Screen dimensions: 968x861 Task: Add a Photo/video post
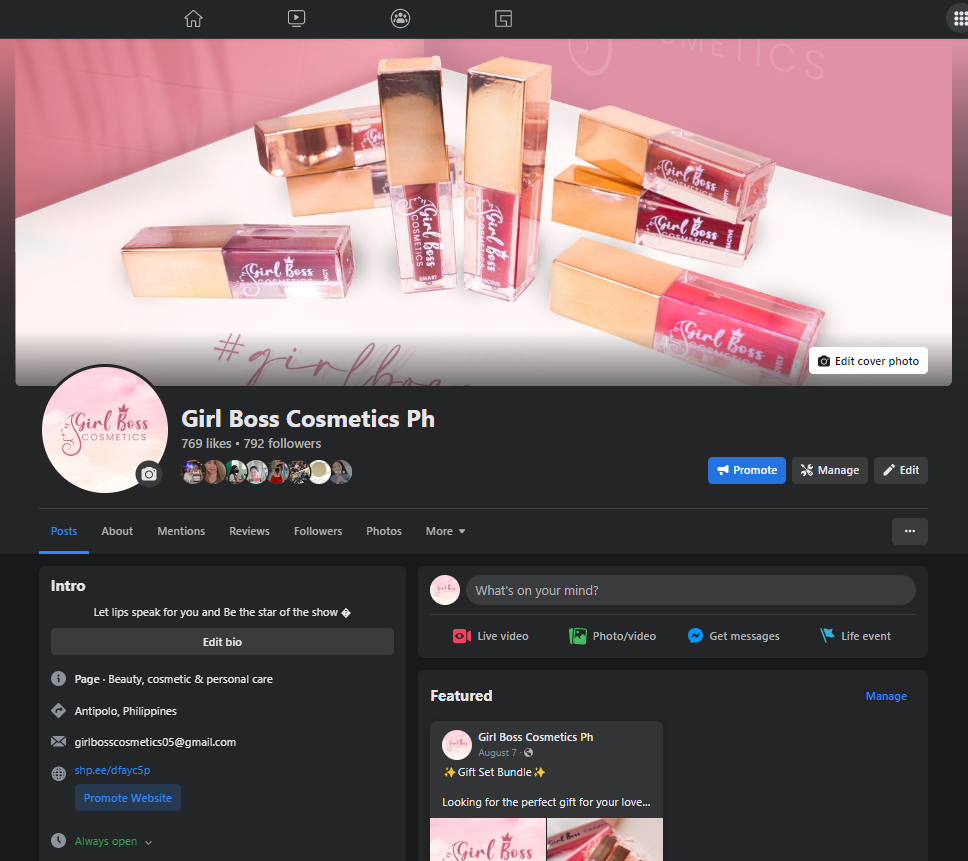(612, 636)
